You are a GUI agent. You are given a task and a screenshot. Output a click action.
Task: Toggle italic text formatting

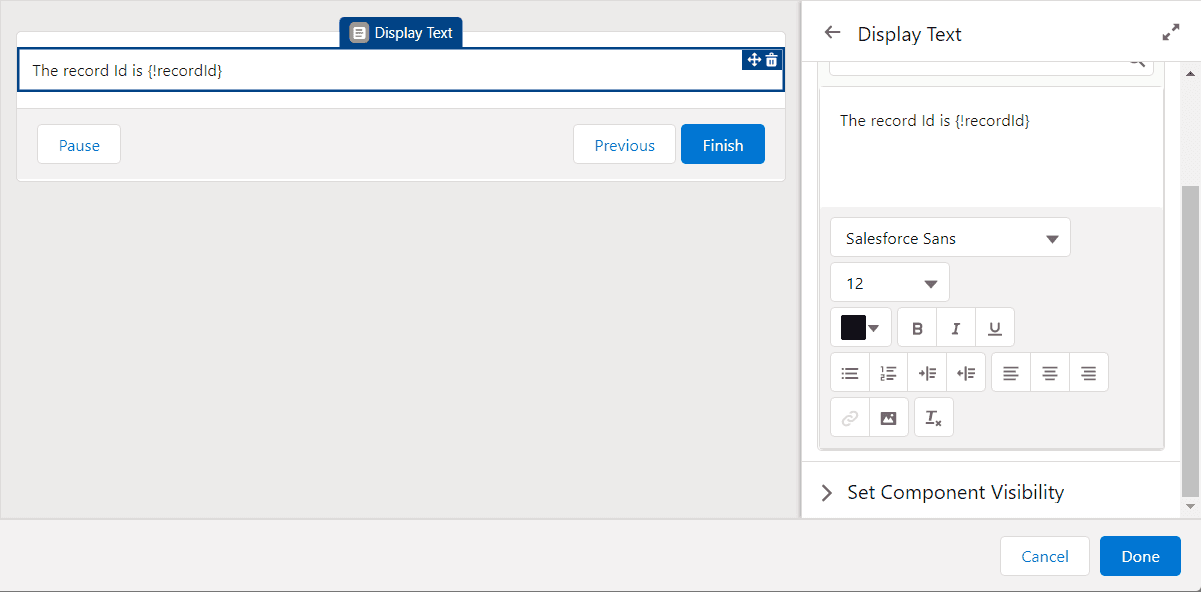pos(956,328)
